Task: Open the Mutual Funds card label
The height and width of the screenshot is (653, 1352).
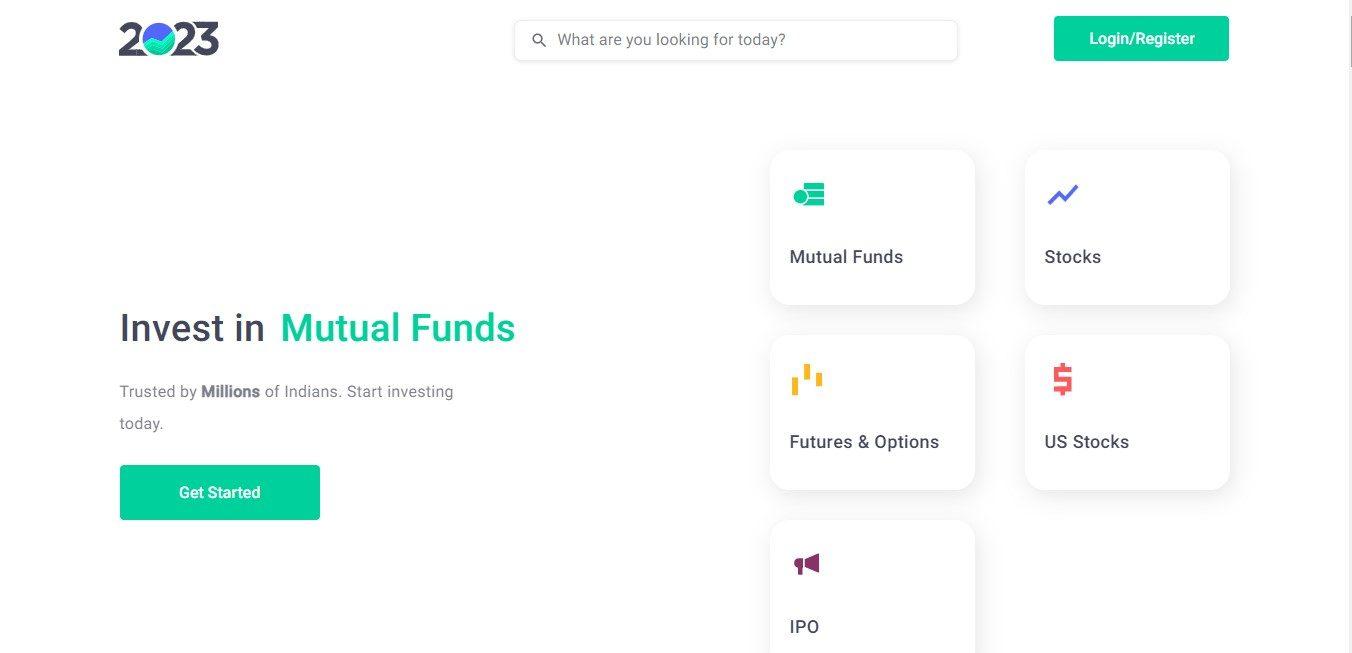Action: 846,257
